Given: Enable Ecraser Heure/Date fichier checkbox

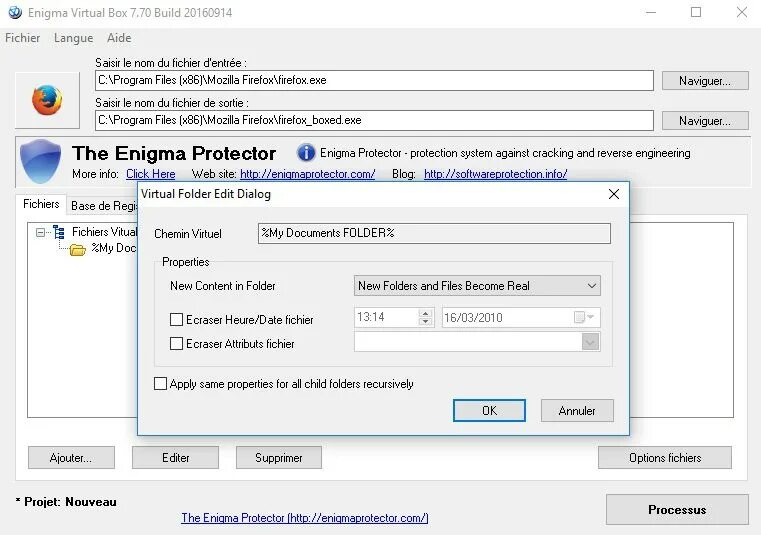Looking at the screenshot, I should [176, 319].
